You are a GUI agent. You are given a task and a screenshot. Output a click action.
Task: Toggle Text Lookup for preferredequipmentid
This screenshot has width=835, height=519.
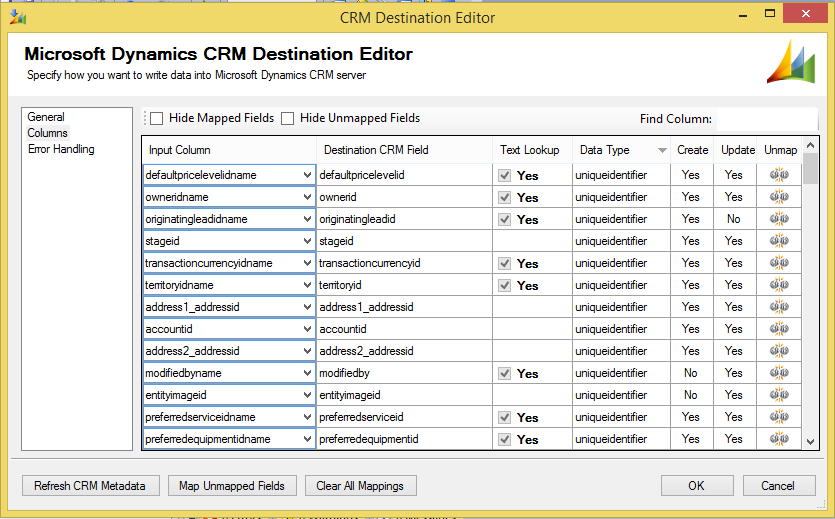tap(504, 440)
